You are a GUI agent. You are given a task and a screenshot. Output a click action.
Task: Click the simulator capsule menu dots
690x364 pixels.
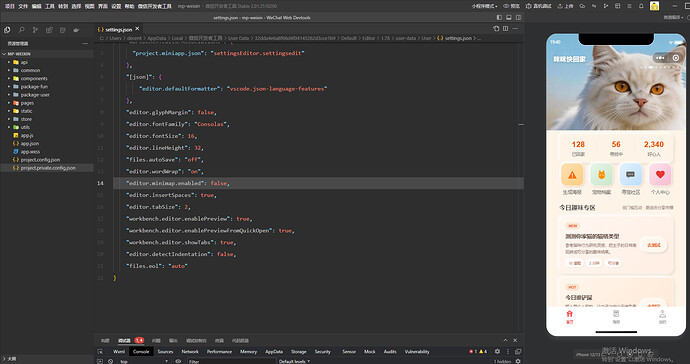click(x=660, y=58)
